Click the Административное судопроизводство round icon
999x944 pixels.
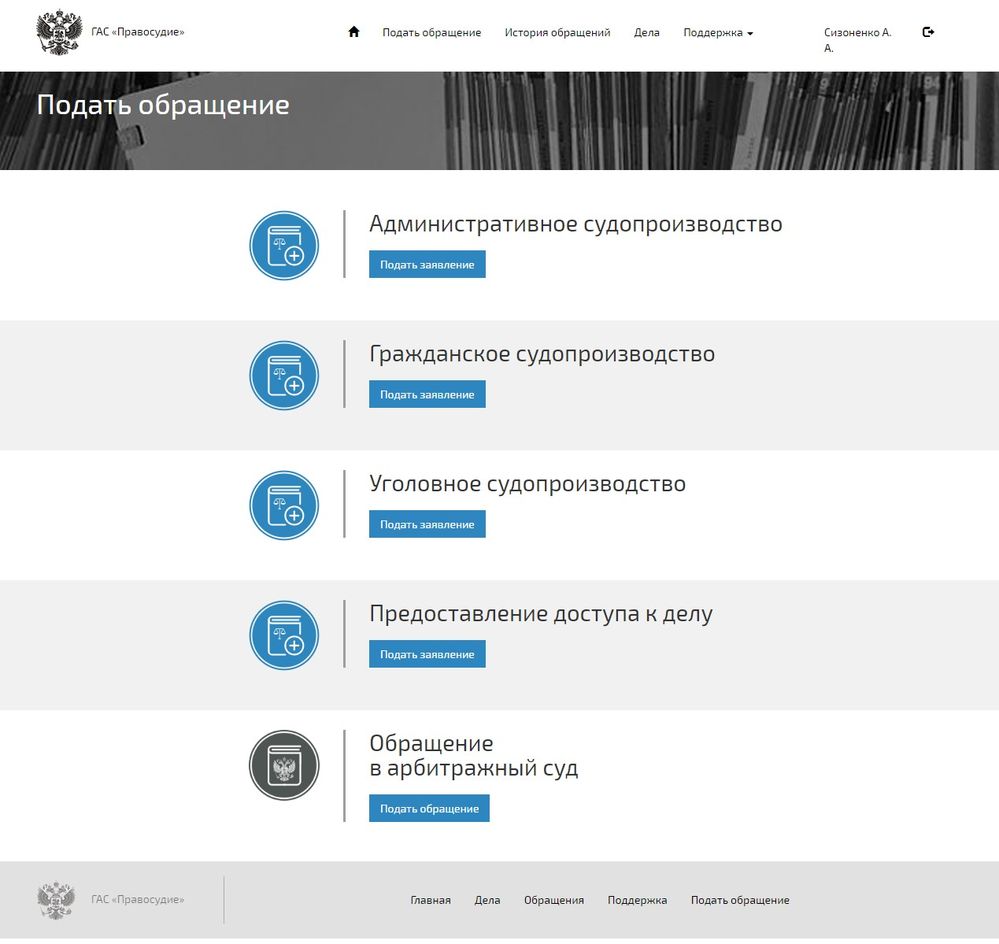284,245
